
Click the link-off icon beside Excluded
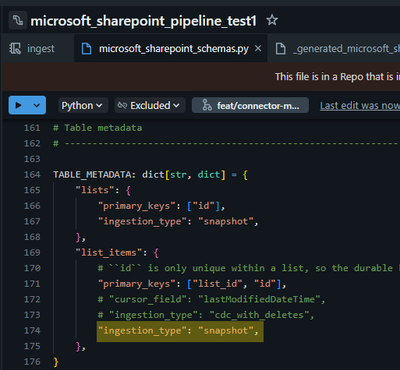point(122,106)
